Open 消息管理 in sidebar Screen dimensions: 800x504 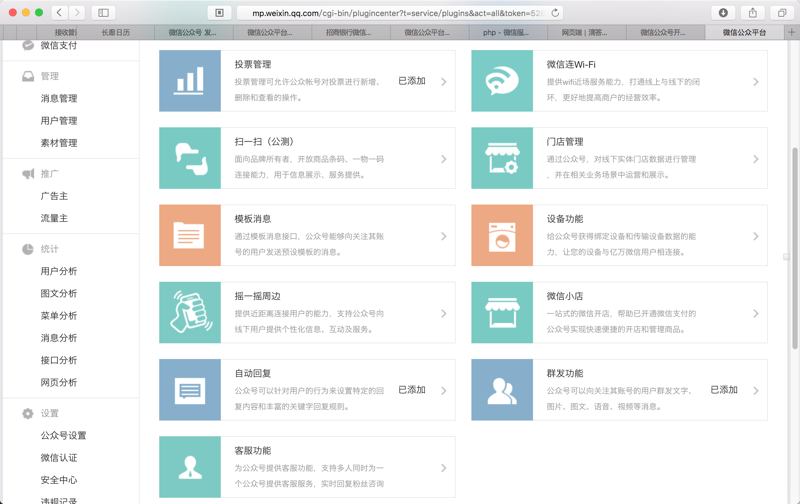pos(59,98)
